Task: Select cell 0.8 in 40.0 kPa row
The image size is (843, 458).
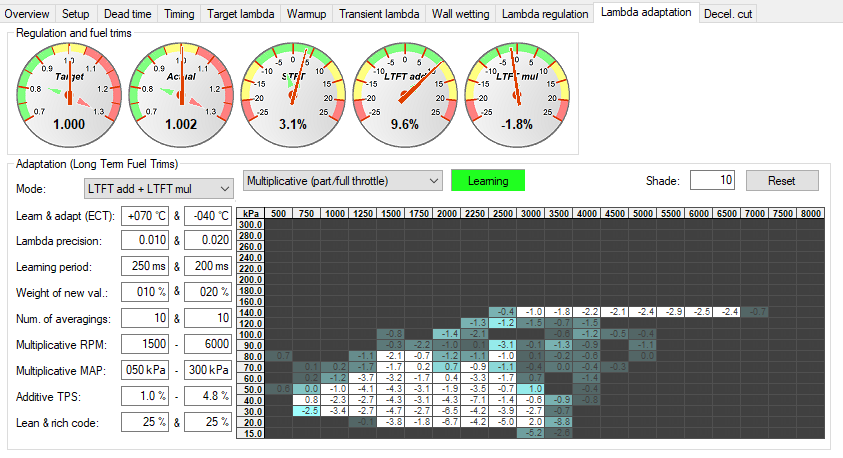Action: click(x=306, y=400)
